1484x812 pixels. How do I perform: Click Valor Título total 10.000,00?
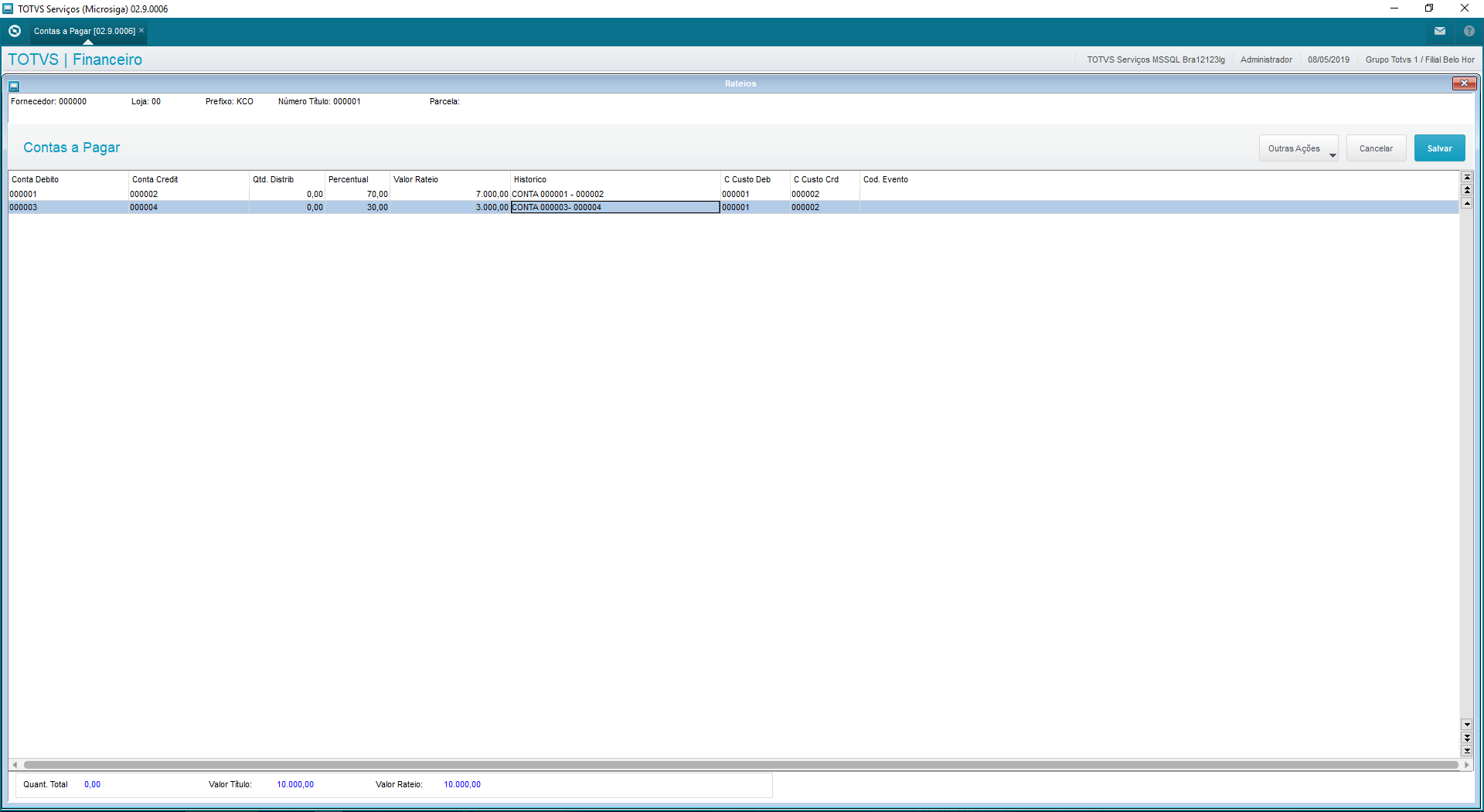point(295,784)
